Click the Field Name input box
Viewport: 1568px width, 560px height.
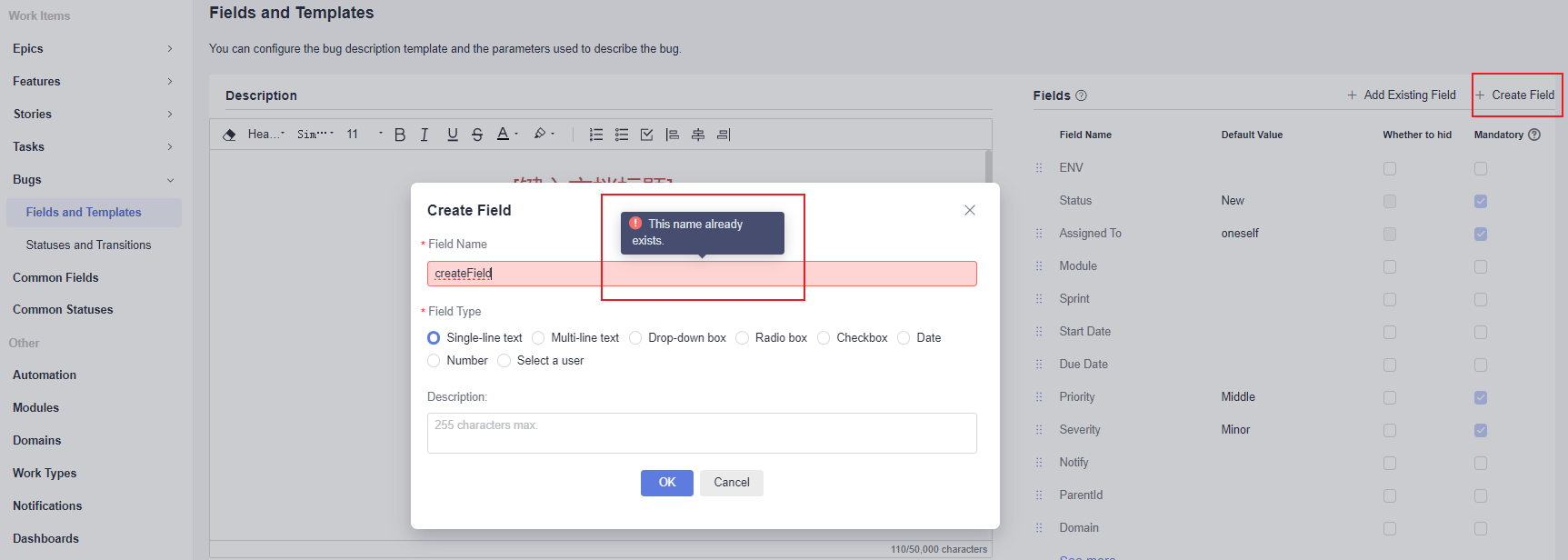pos(702,274)
